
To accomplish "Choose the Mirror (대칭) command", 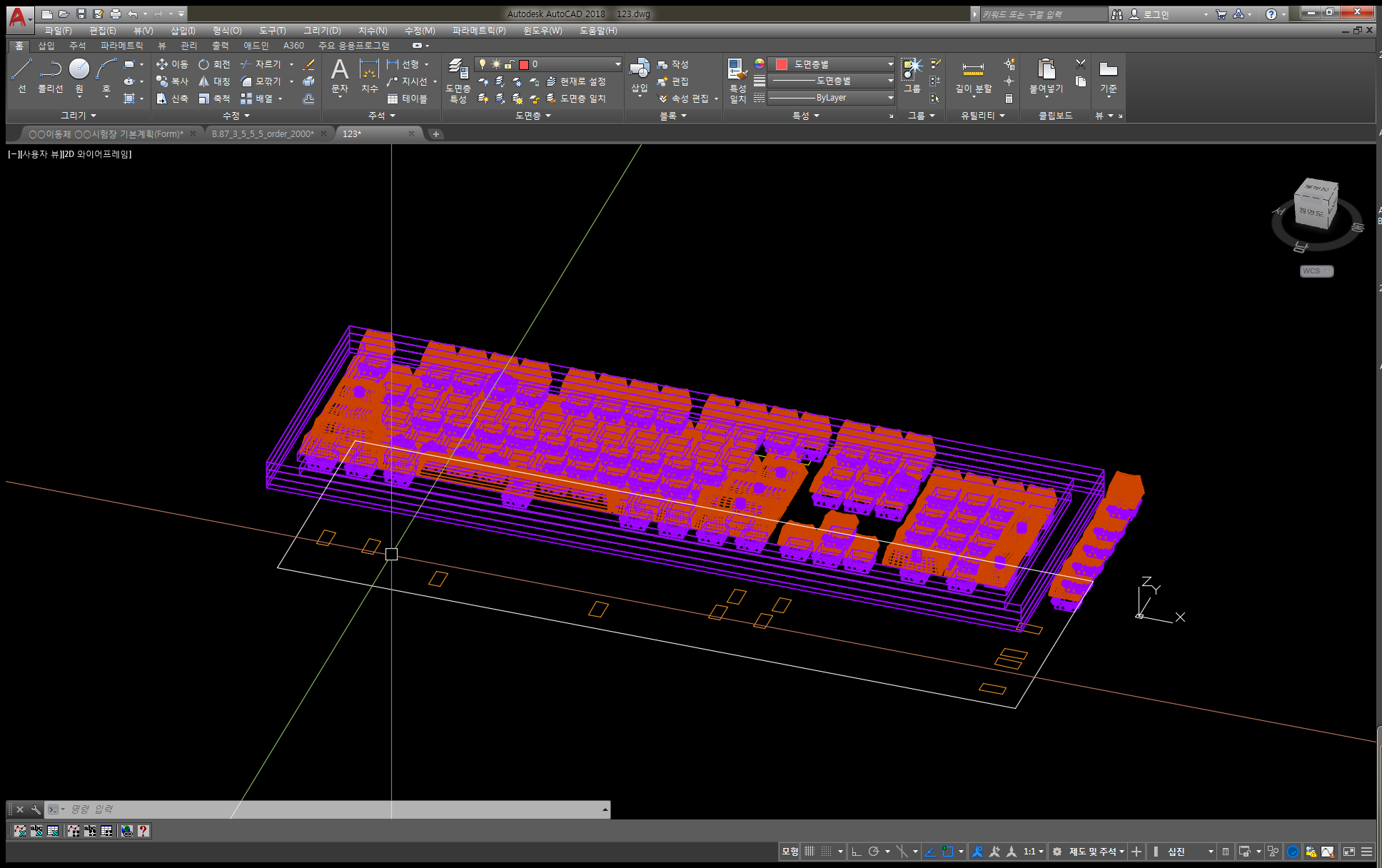I will click(x=214, y=81).
